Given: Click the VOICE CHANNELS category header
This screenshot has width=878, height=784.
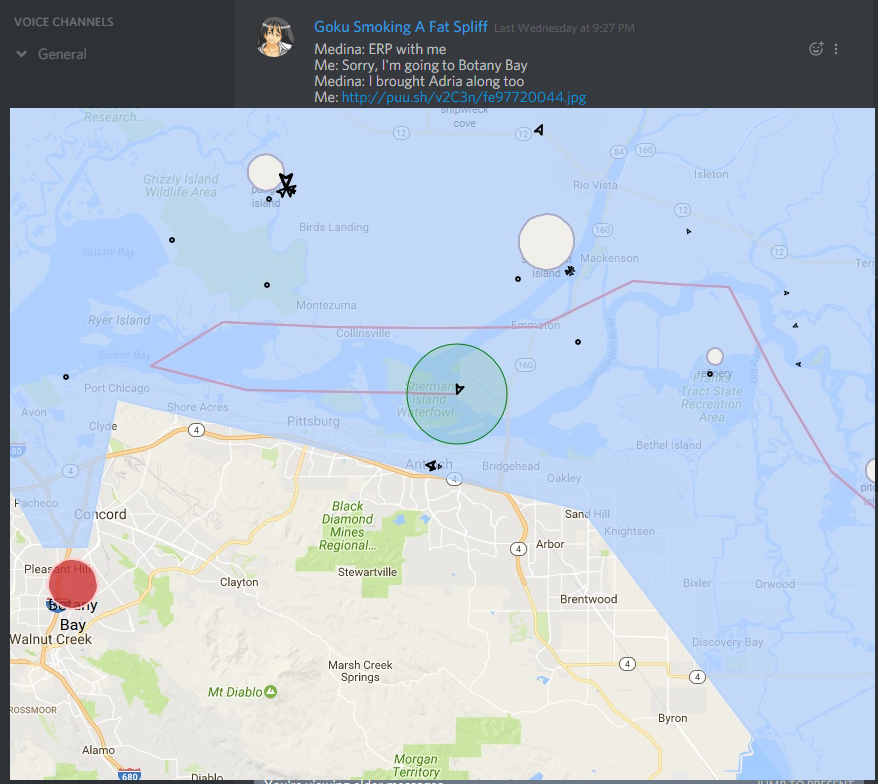Looking at the screenshot, I should pyautogui.click(x=63, y=22).
